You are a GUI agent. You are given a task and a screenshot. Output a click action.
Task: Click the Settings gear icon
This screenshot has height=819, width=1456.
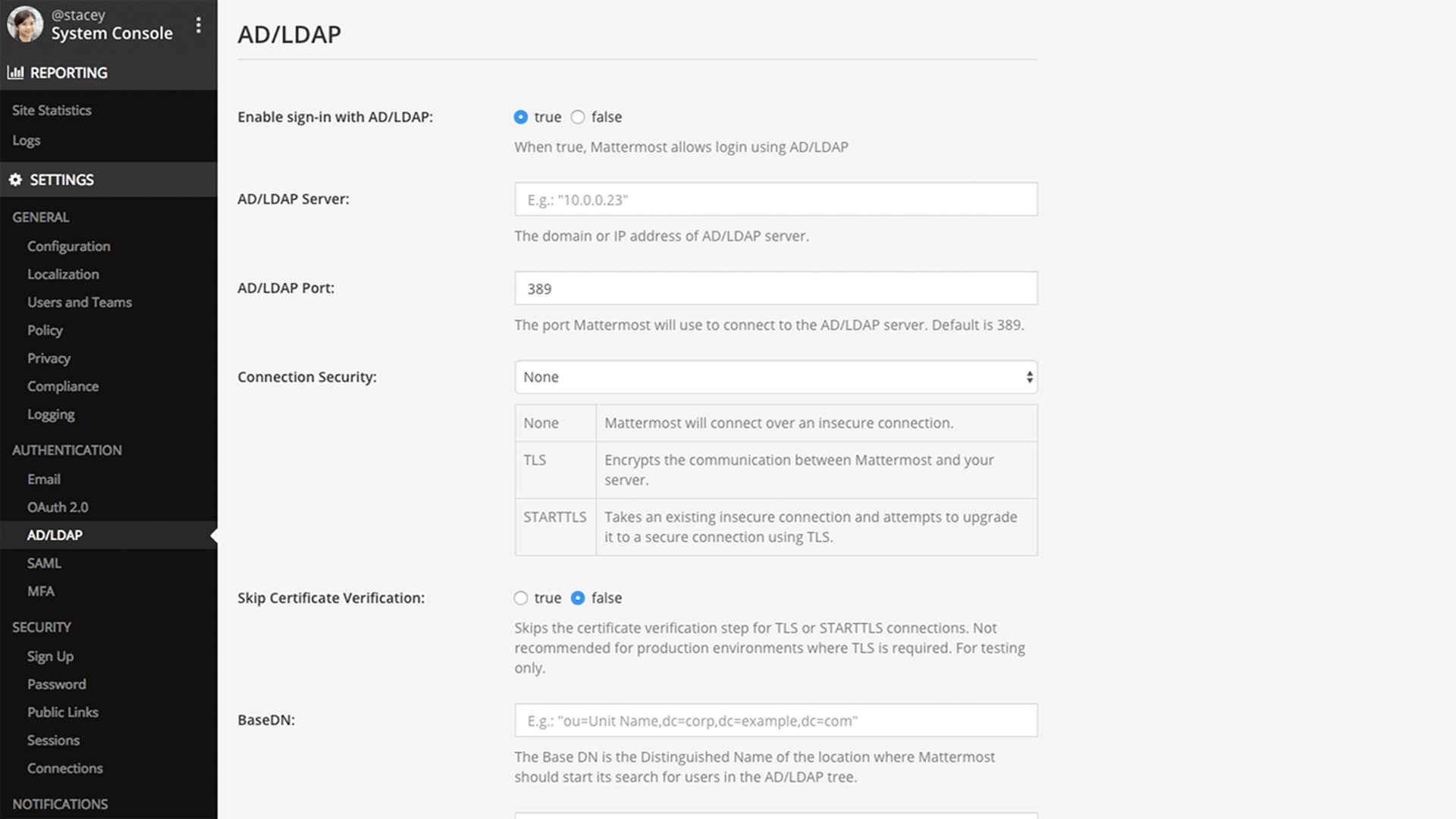click(x=15, y=180)
